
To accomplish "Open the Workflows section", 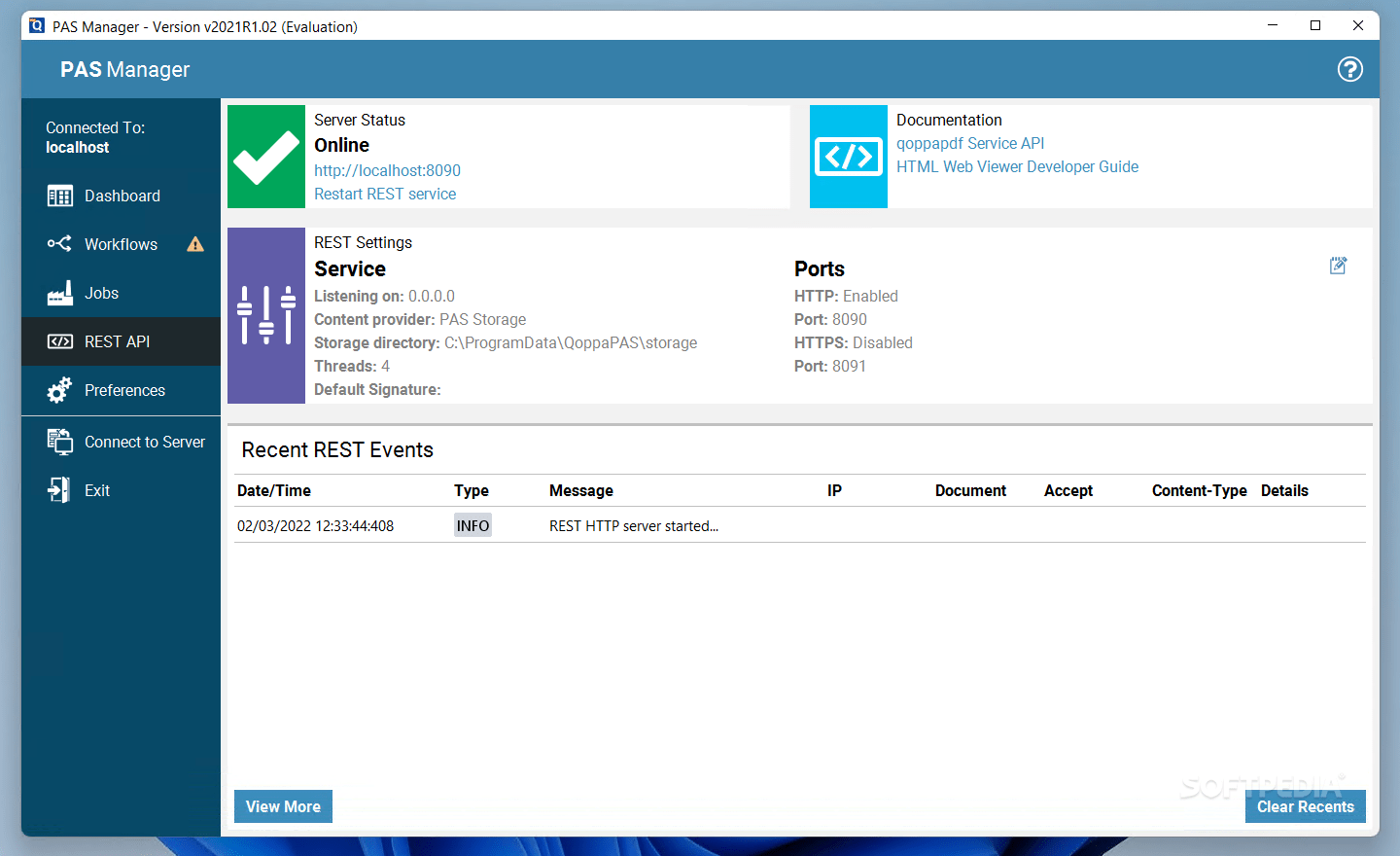I will [x=122, y=244].
